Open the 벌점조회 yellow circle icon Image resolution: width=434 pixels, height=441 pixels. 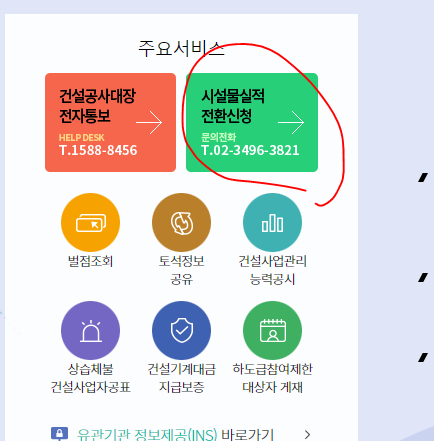coord(90,222)
